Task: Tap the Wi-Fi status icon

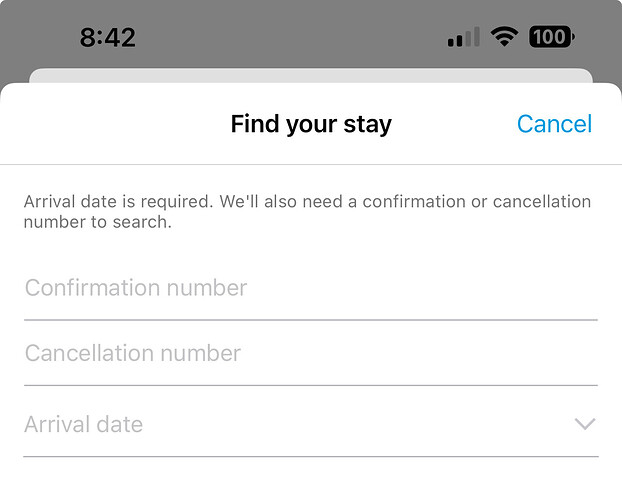Action: (x=504, y=37)
